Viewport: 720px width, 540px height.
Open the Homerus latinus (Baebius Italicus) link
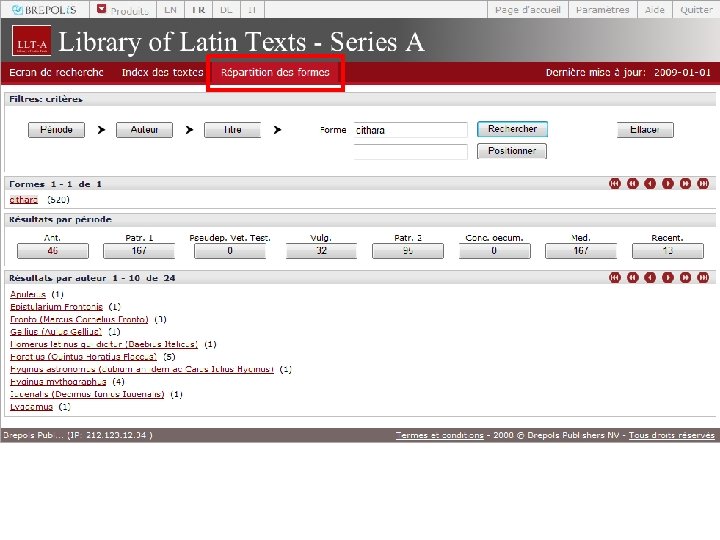[104, 344]
